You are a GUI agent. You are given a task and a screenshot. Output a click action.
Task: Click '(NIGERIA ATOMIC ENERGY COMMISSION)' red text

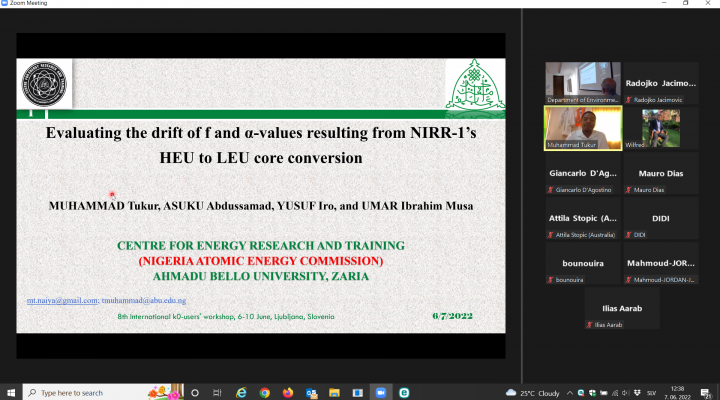coord(261,261)
